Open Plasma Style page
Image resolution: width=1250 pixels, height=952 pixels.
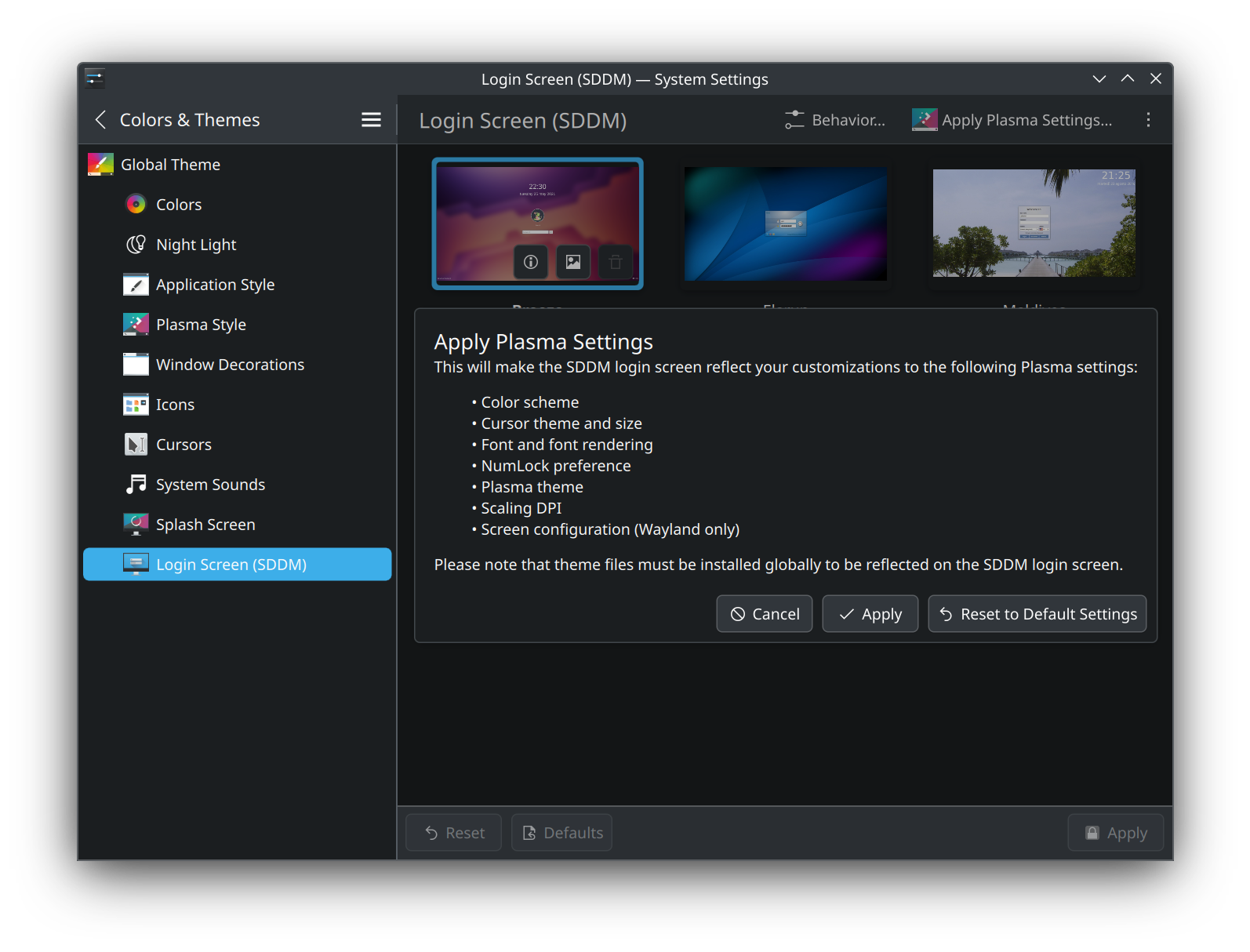pyautogui.click(x=237, y=325)
